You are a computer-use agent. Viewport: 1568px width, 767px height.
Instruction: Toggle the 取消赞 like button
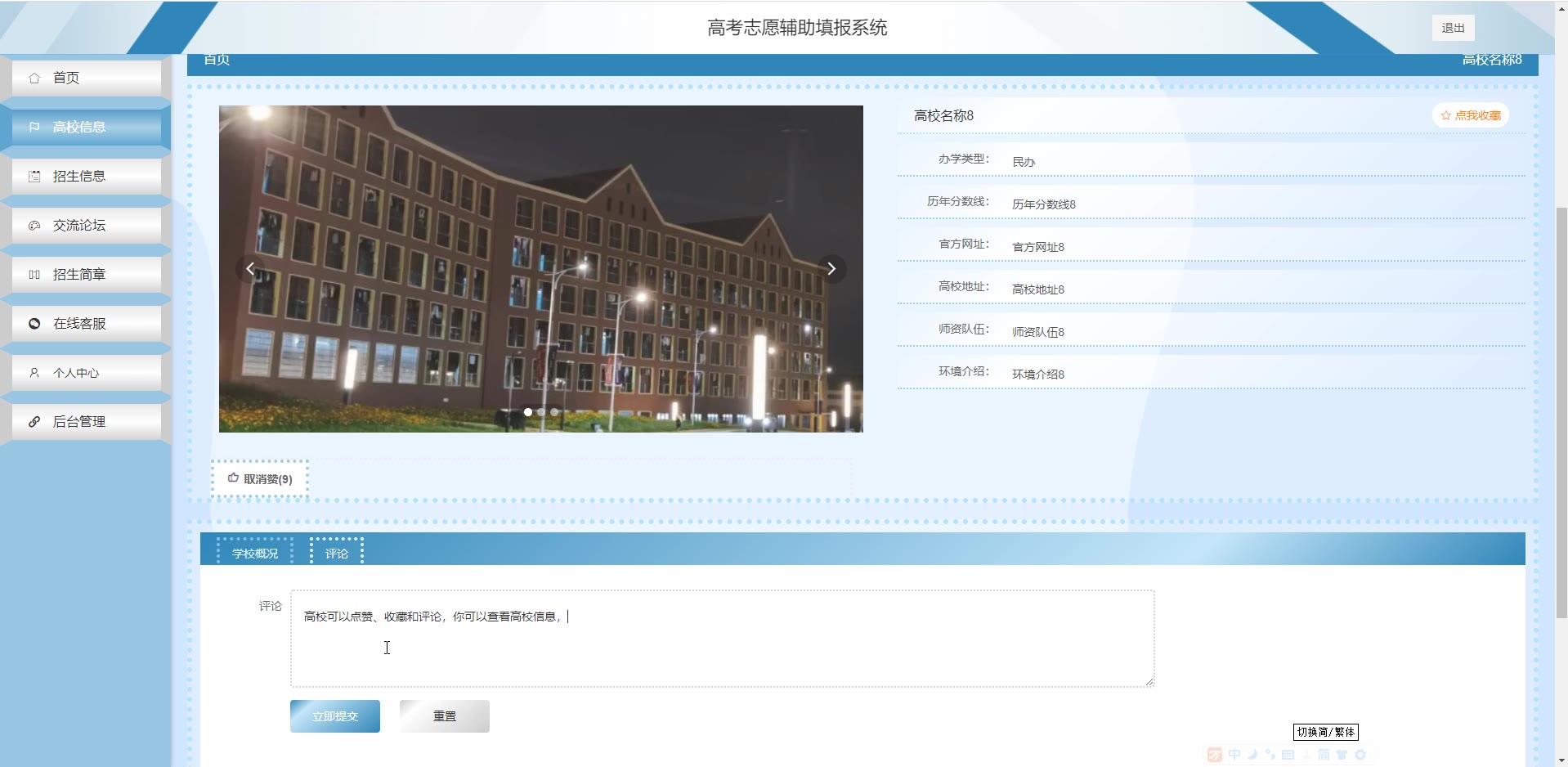(260, 479)
